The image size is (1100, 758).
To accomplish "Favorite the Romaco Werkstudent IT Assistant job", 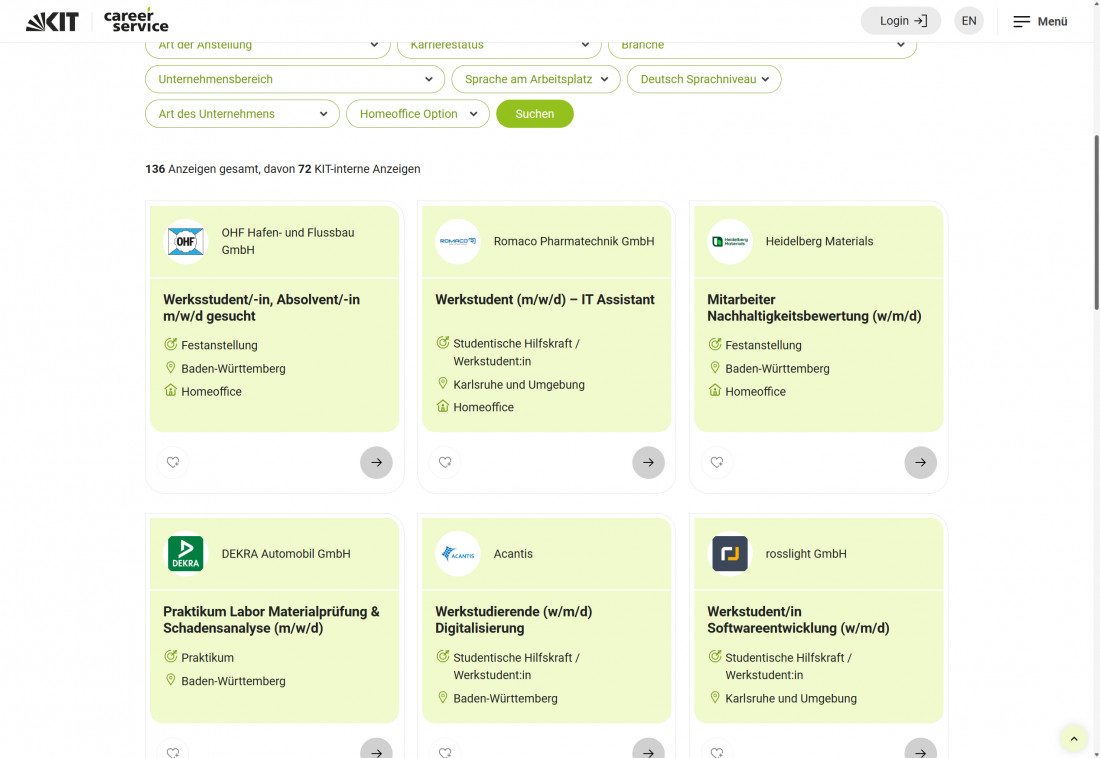I will (445, 462).
